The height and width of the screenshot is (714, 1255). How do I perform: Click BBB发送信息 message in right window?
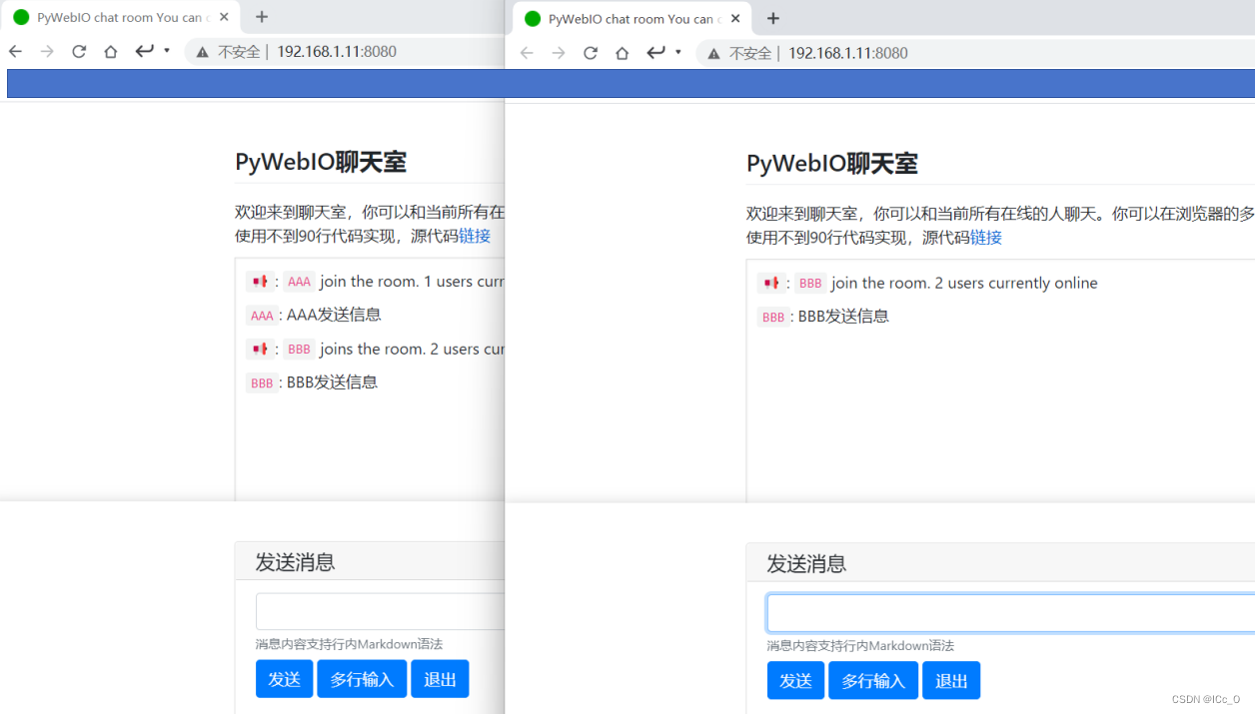tap(843, 316)
